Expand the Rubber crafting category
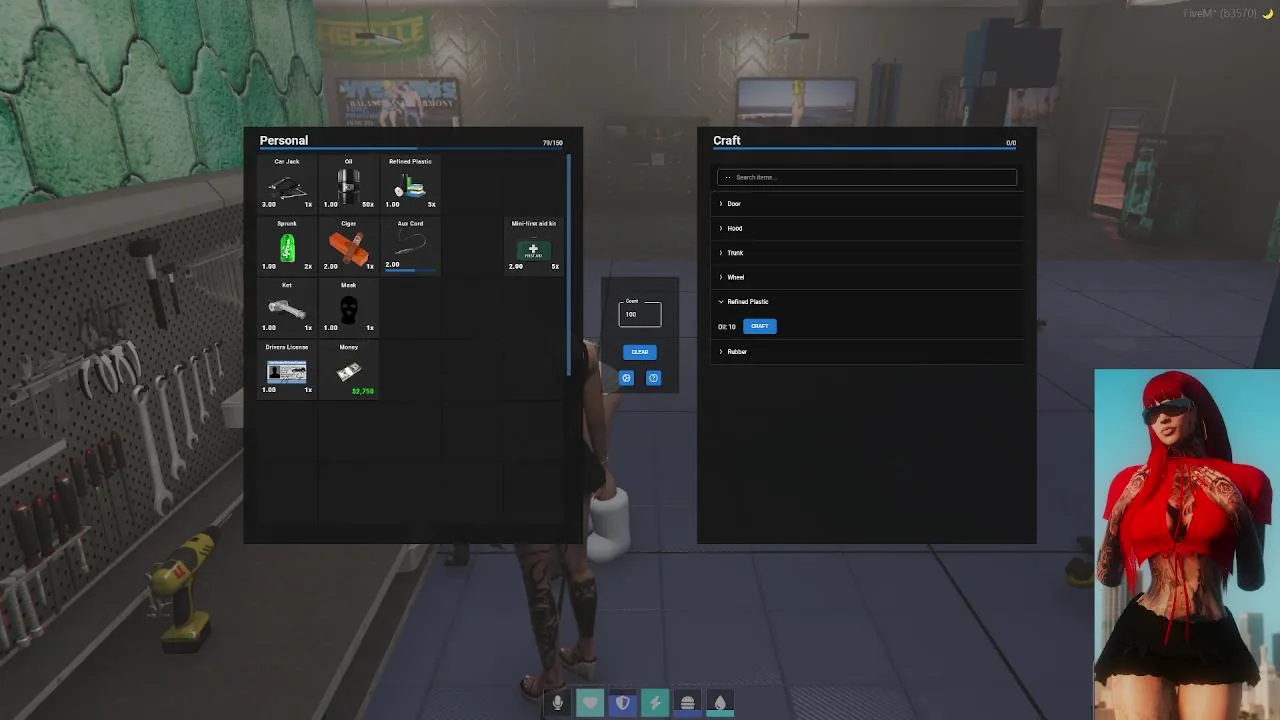Viewport: 1280px width, 720px height. pos(867,352)
